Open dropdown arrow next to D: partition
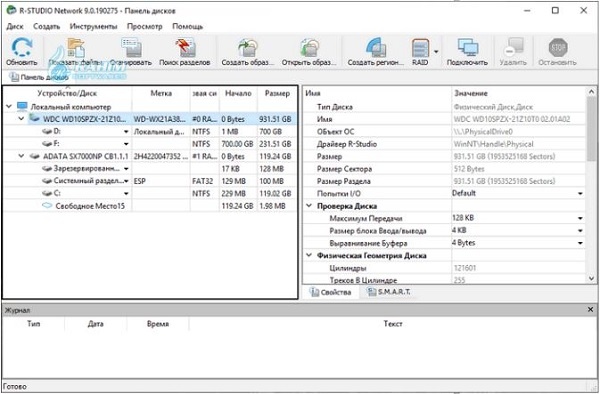 [x=126, y=132]
